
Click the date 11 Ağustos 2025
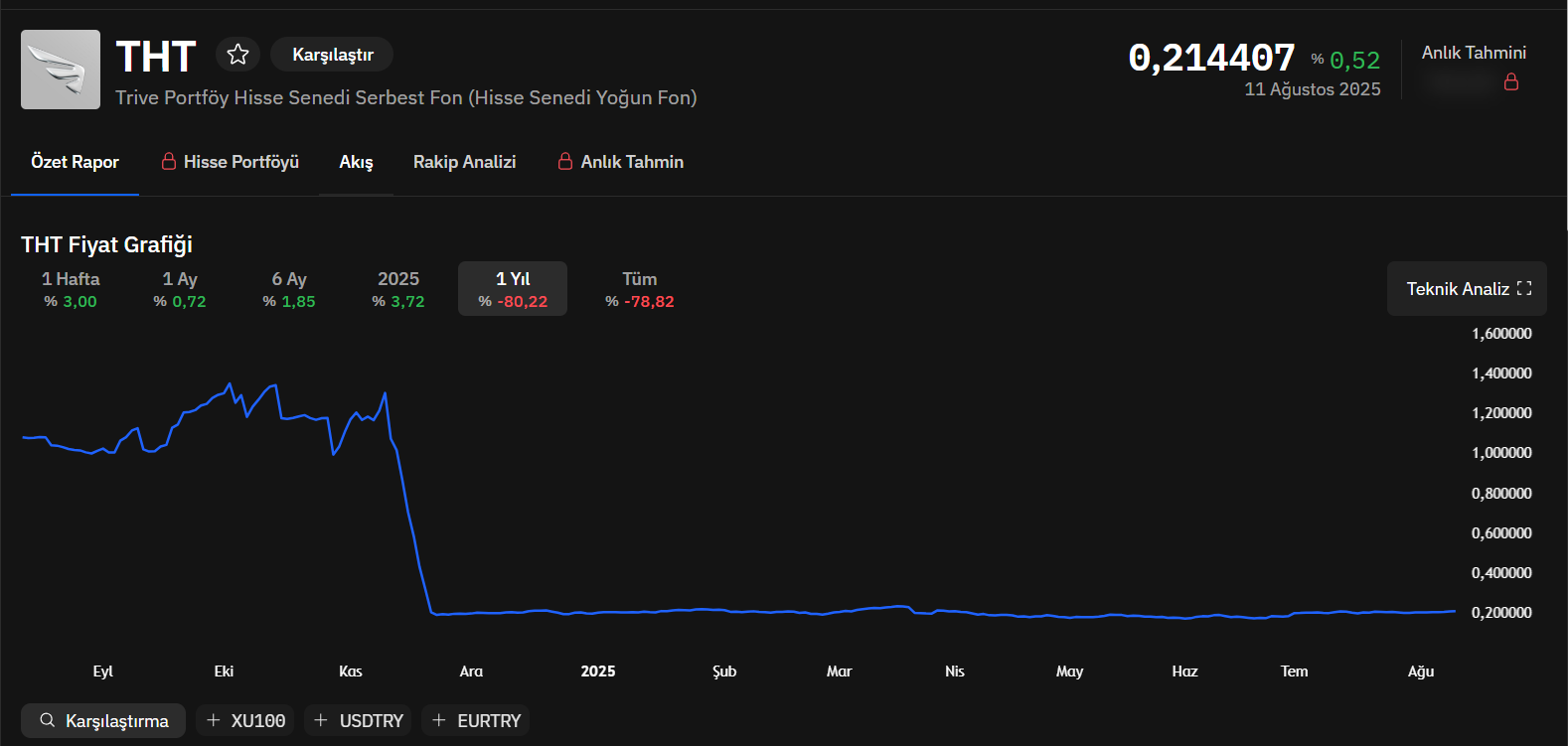(1313, 89)
